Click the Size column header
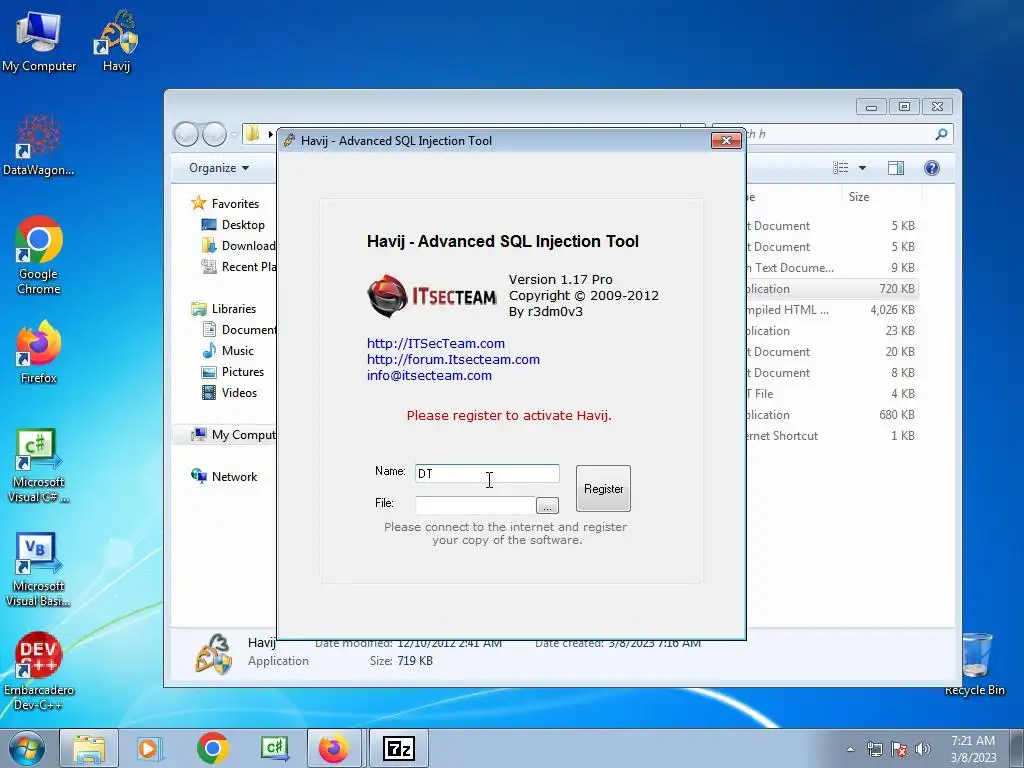 882,197
